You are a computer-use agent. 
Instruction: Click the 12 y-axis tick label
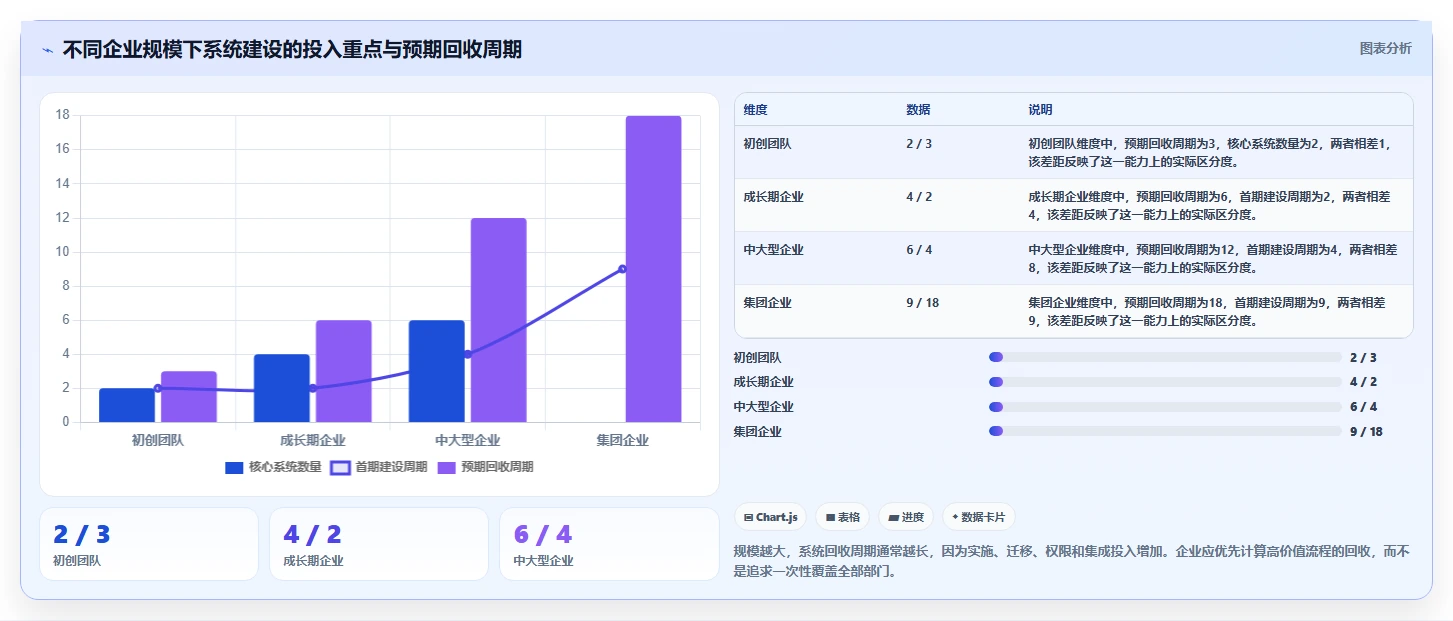point(62,217)
